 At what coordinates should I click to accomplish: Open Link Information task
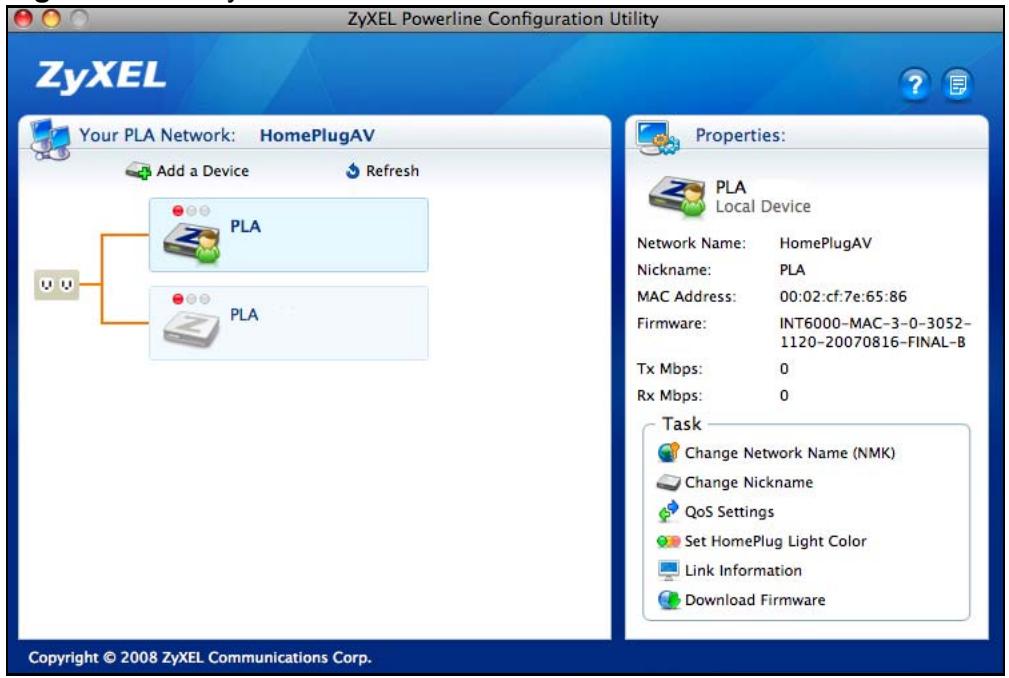pos(743,571)
